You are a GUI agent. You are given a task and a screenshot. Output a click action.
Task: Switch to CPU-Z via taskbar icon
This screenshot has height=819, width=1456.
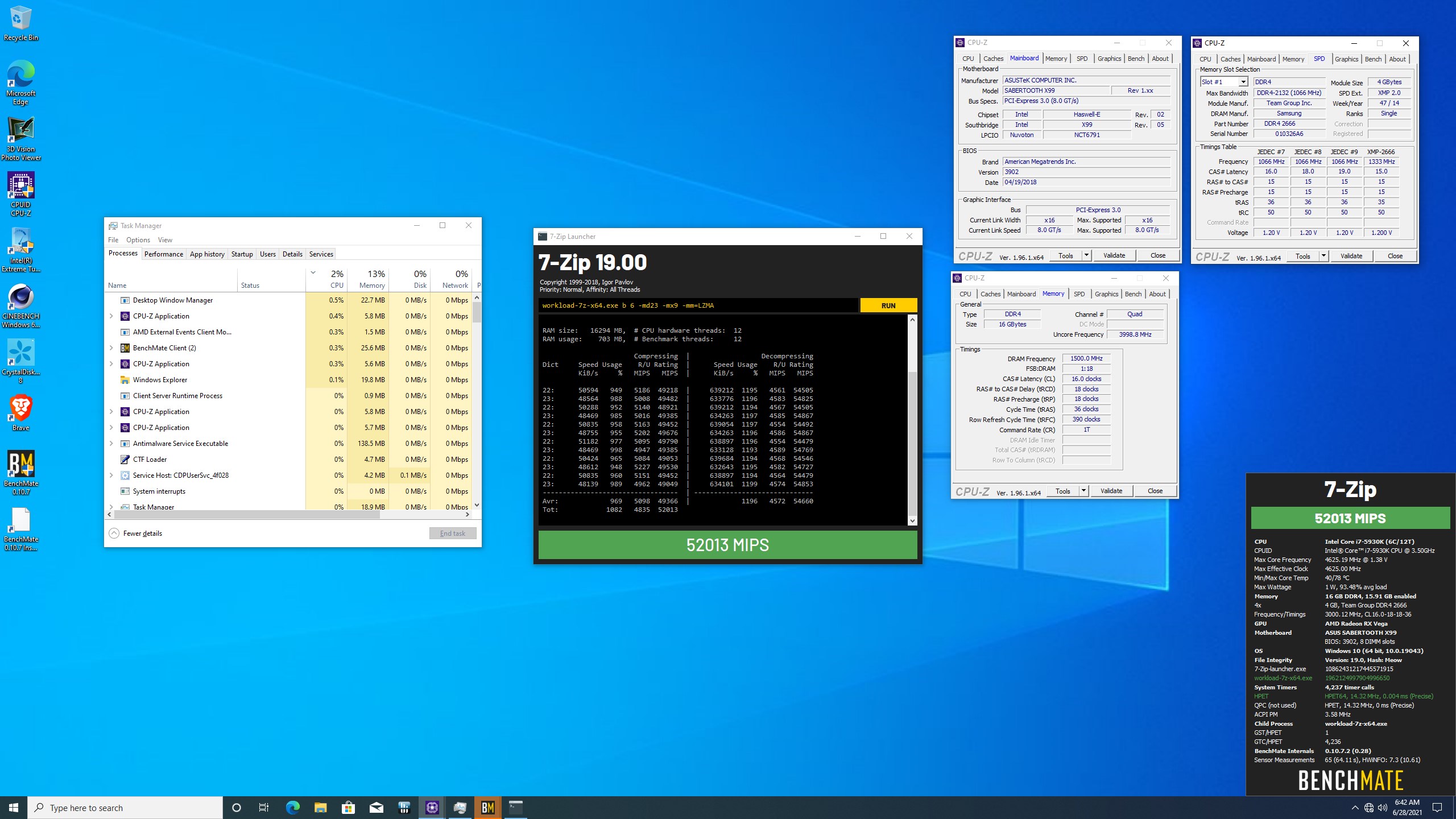point(432,808)
